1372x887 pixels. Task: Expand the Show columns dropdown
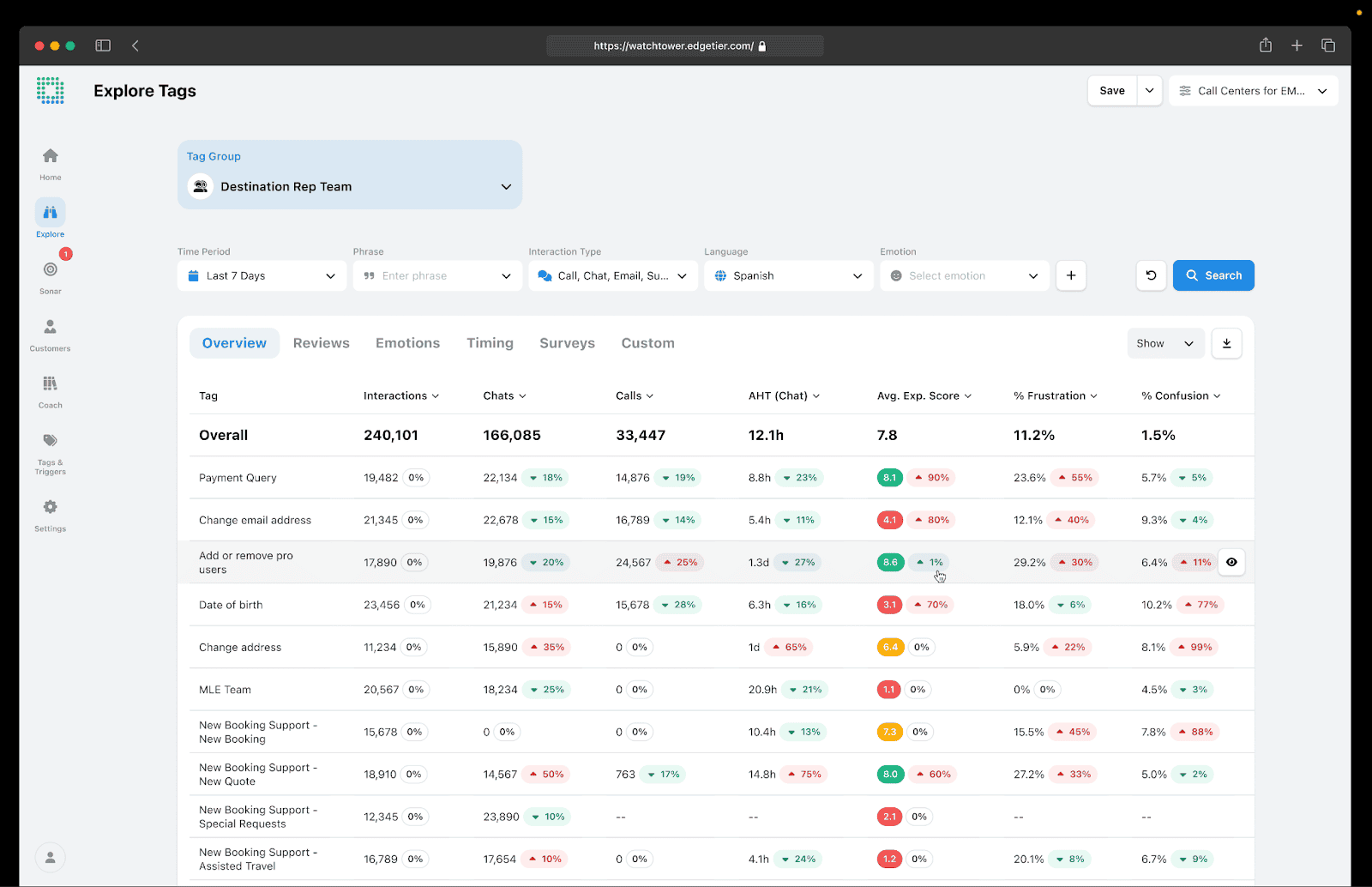pyautogui.click(x=1164, y=343)
